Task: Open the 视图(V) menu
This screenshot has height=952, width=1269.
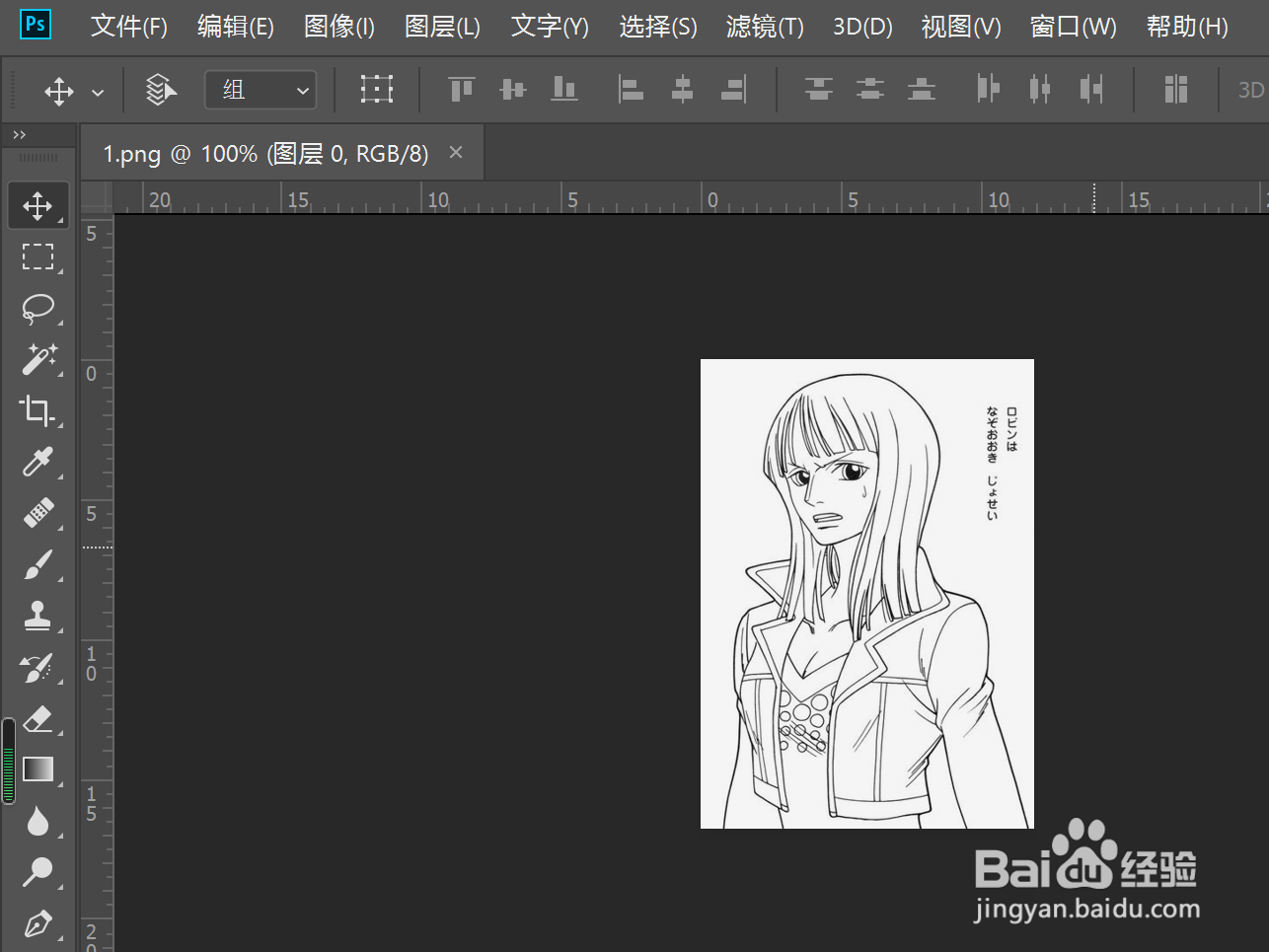Action: coord(961,27)
